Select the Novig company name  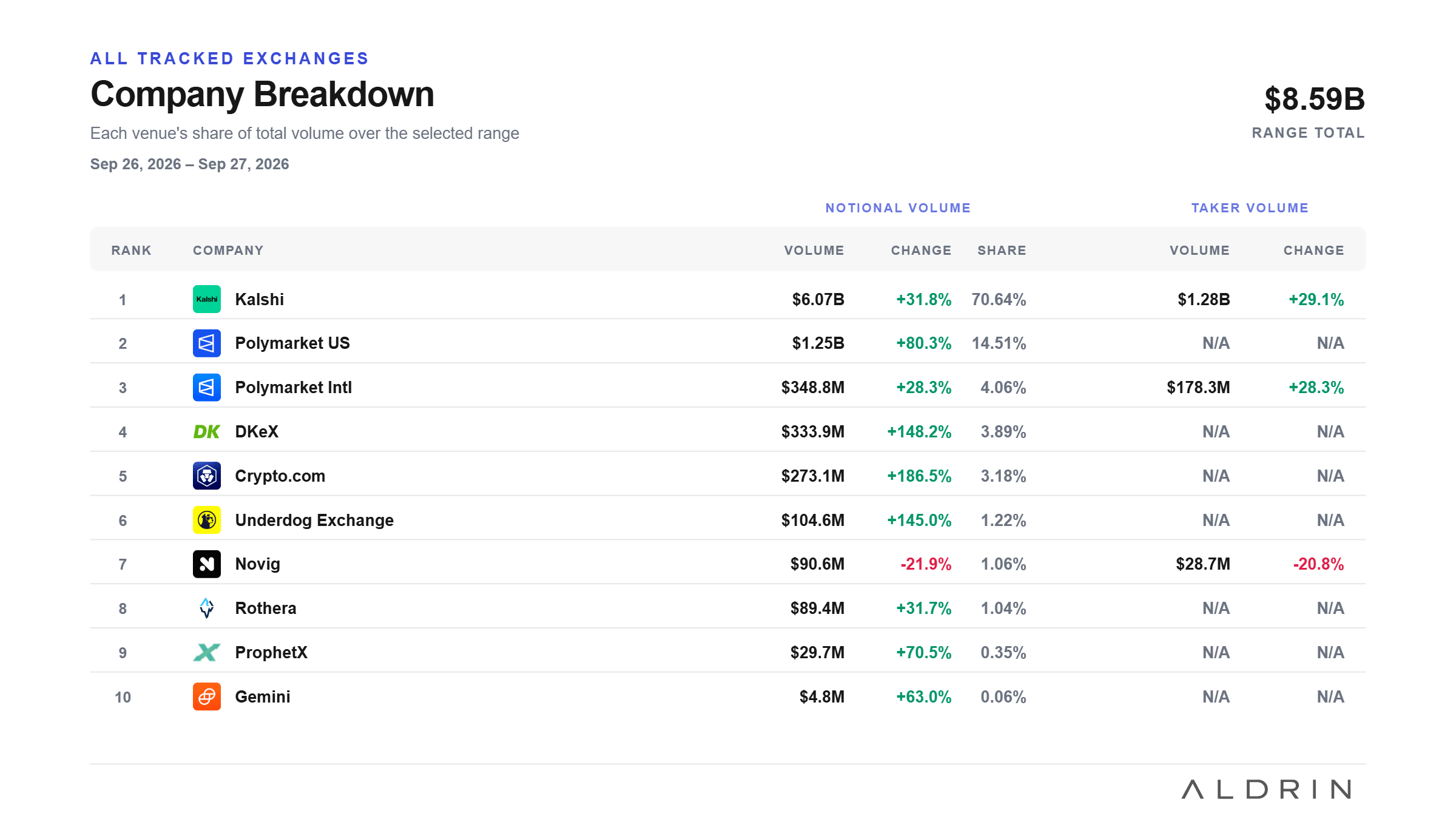[258, 564]
